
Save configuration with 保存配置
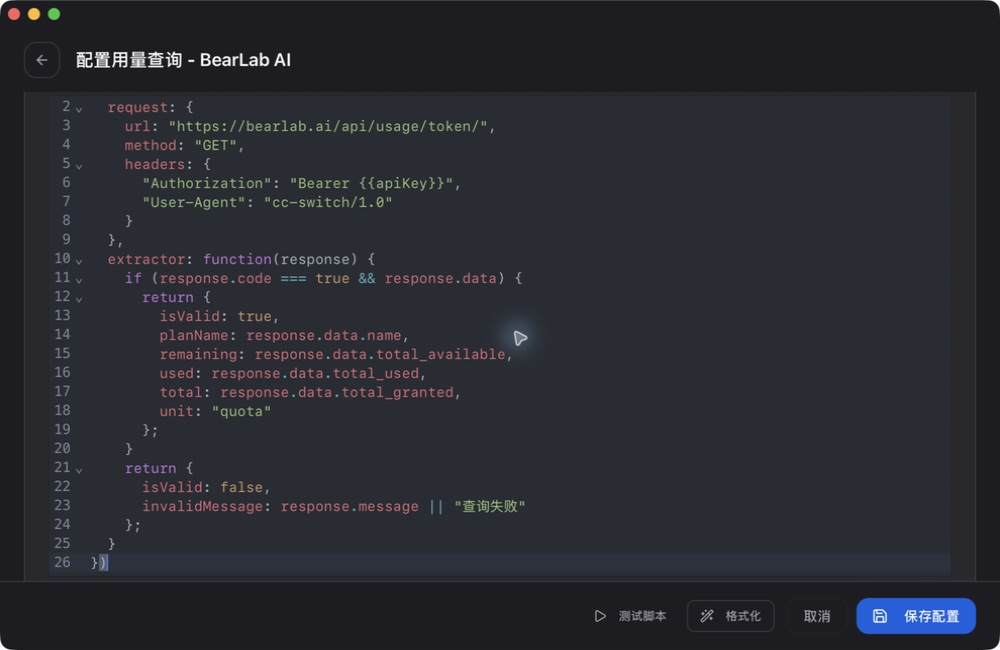pos(916,616)
